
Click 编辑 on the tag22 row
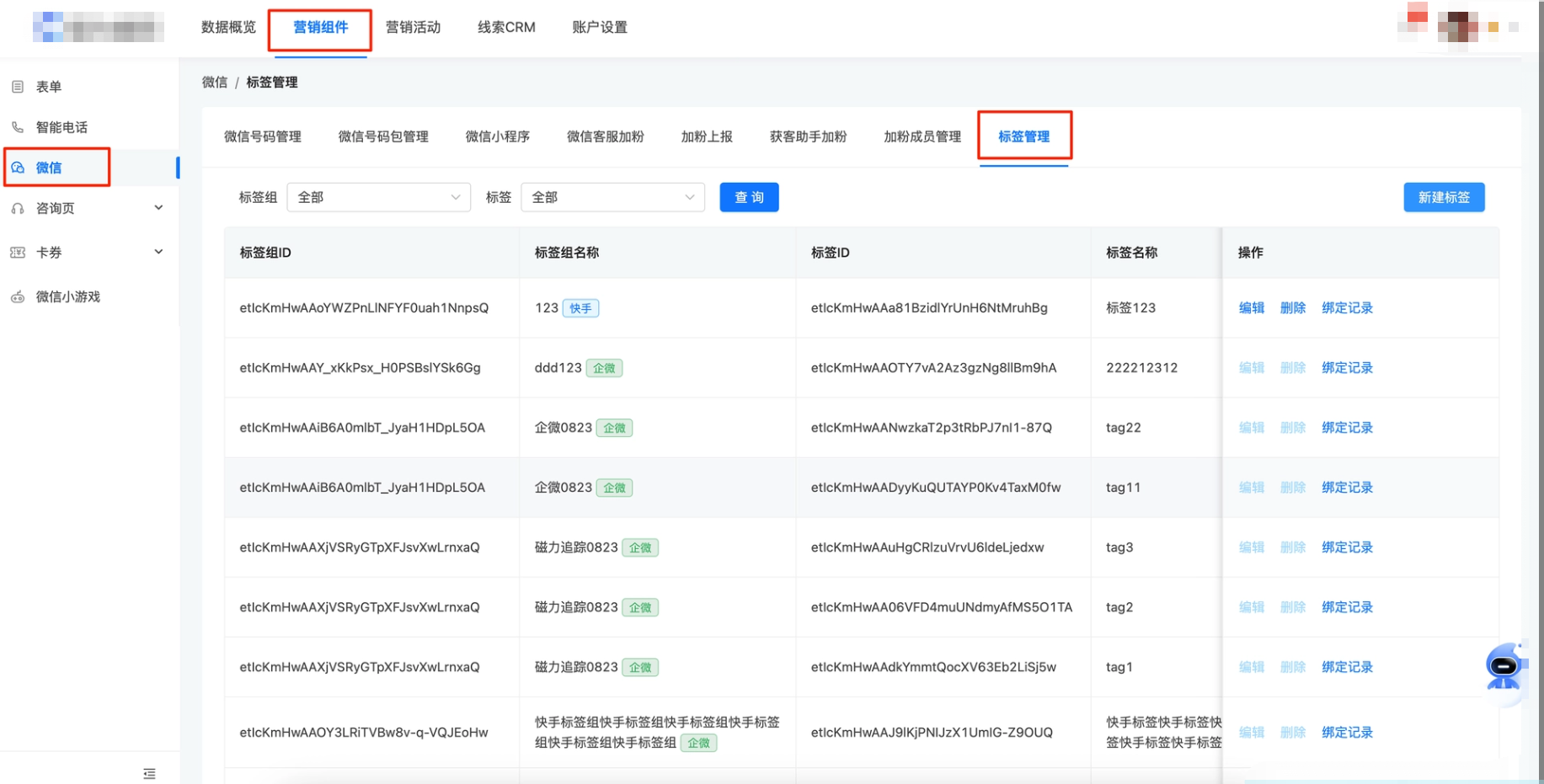(x=1251, y=427)
